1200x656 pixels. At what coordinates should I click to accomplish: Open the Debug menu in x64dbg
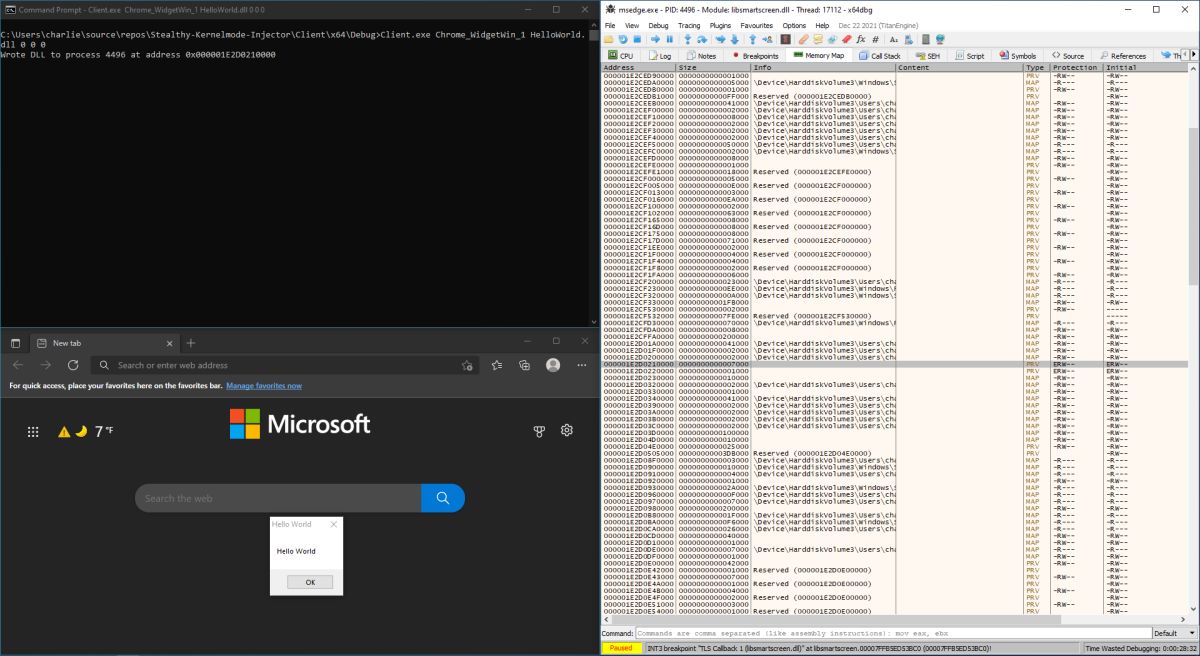(658, 25)
